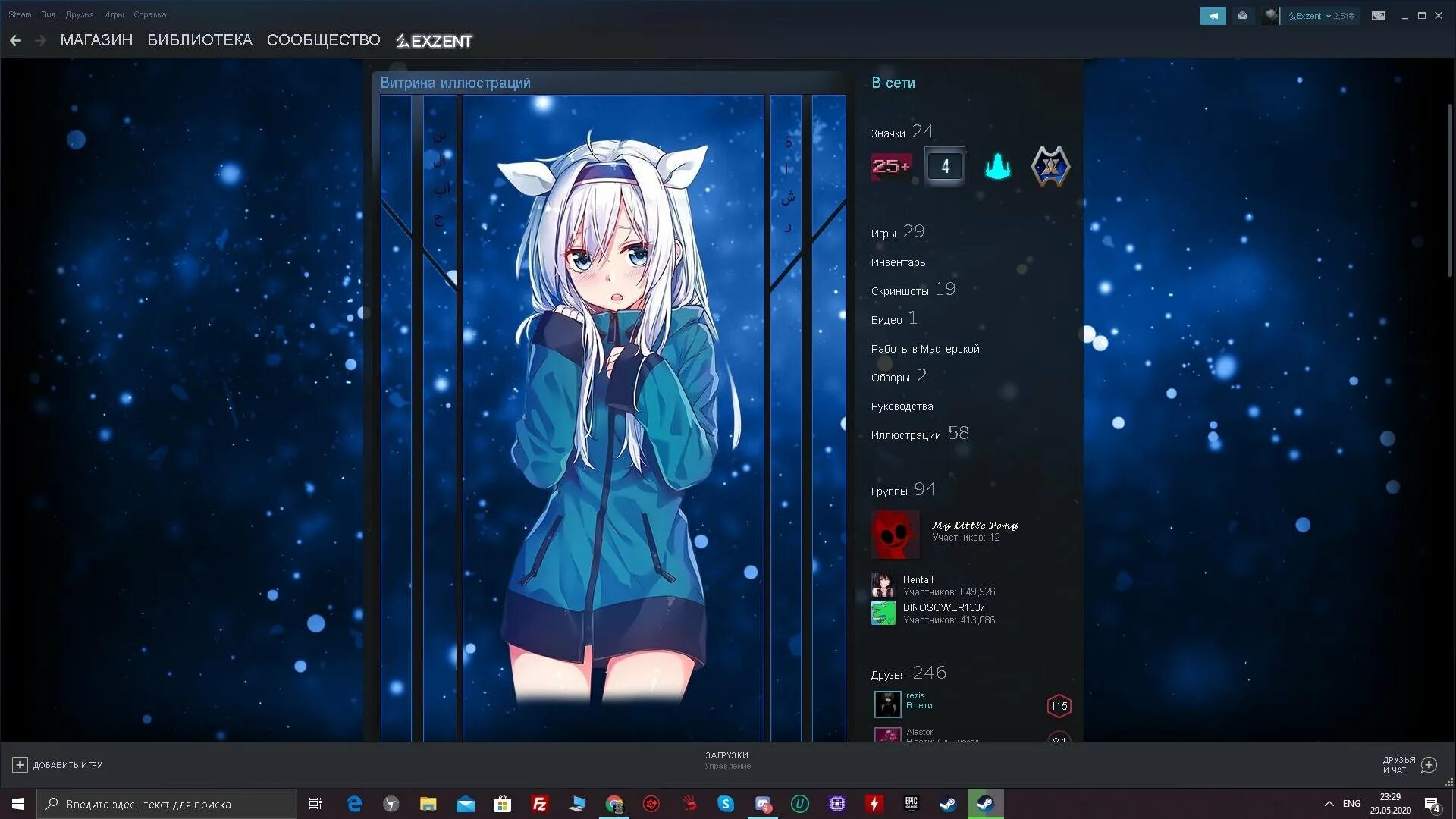
Task: Open the Friends & Chat plus icon
Action: click(1429, 764)
